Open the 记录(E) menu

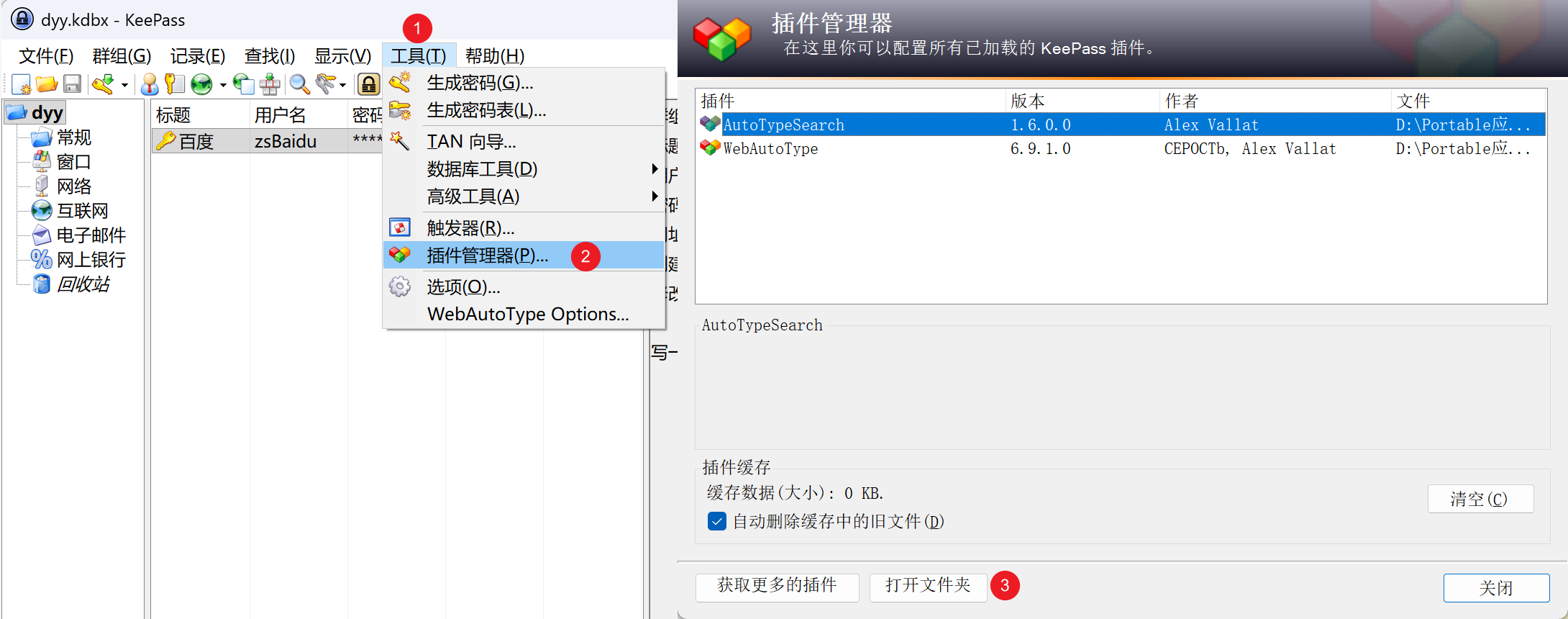click(x=198, y=55)
